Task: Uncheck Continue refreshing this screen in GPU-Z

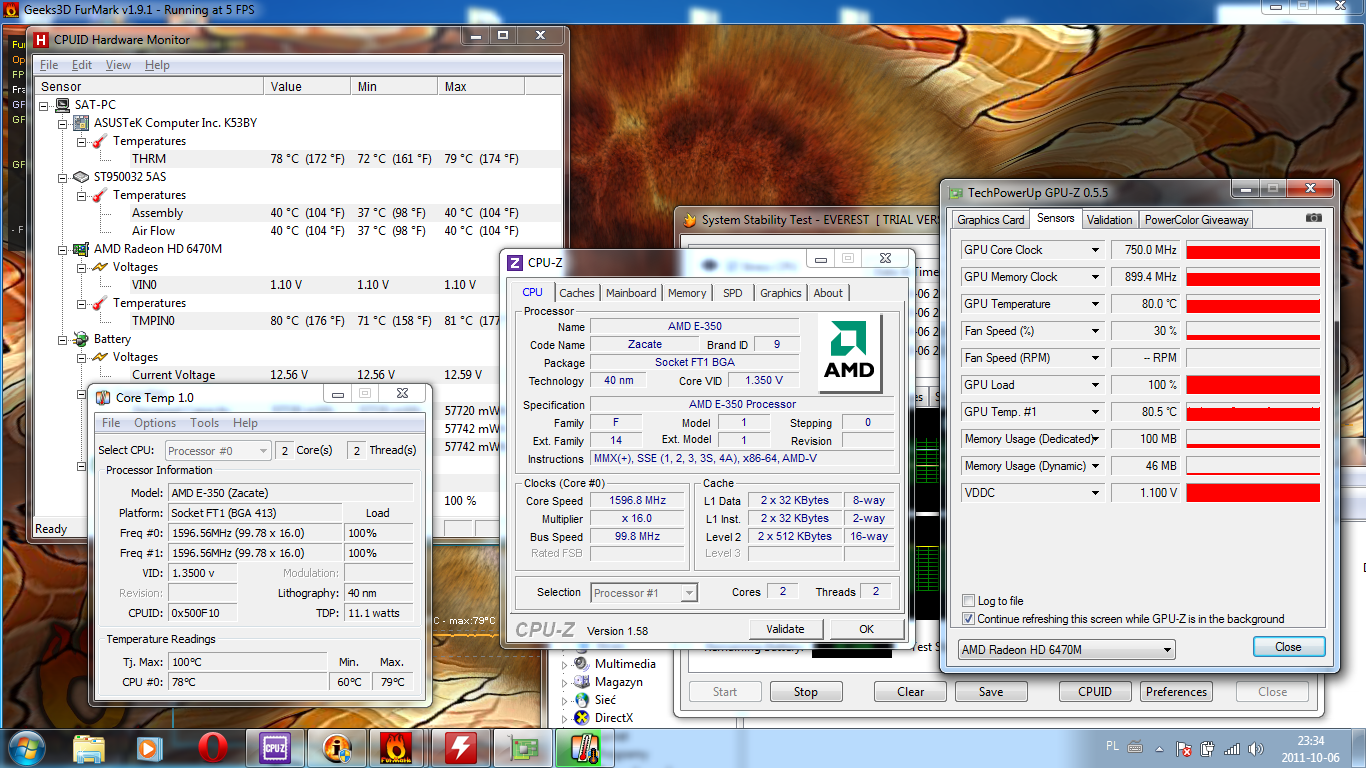Action: [x=968, y=619]
